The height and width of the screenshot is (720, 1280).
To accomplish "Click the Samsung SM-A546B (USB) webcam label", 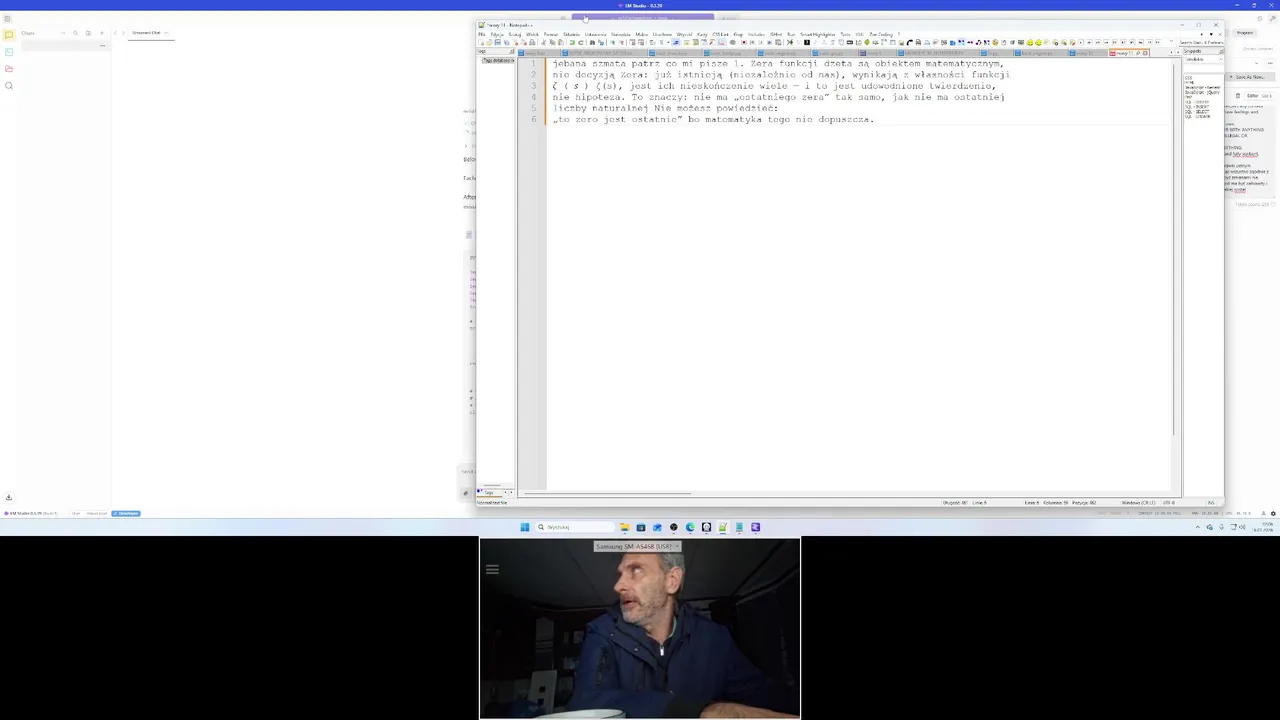I will pyautogui.click(x=635, y=546).
